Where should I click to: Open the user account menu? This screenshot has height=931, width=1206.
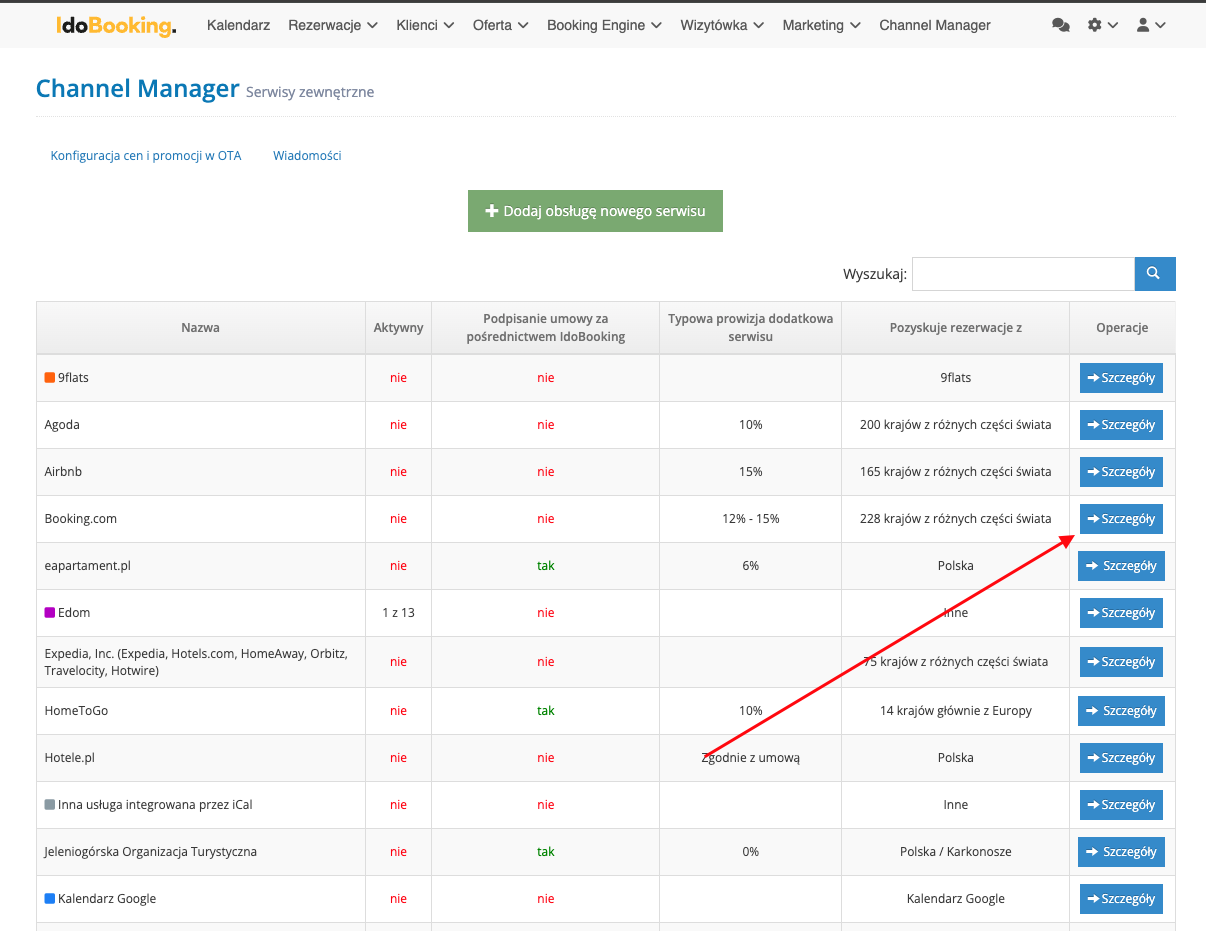click(1151, 25)
